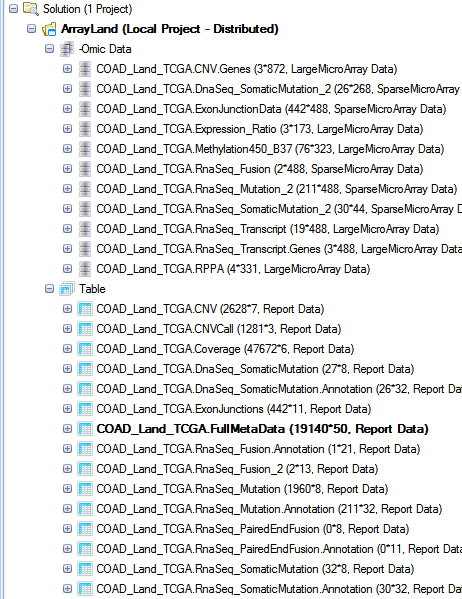
Task: Expand the RPPA dataset node
Action: 67,269
